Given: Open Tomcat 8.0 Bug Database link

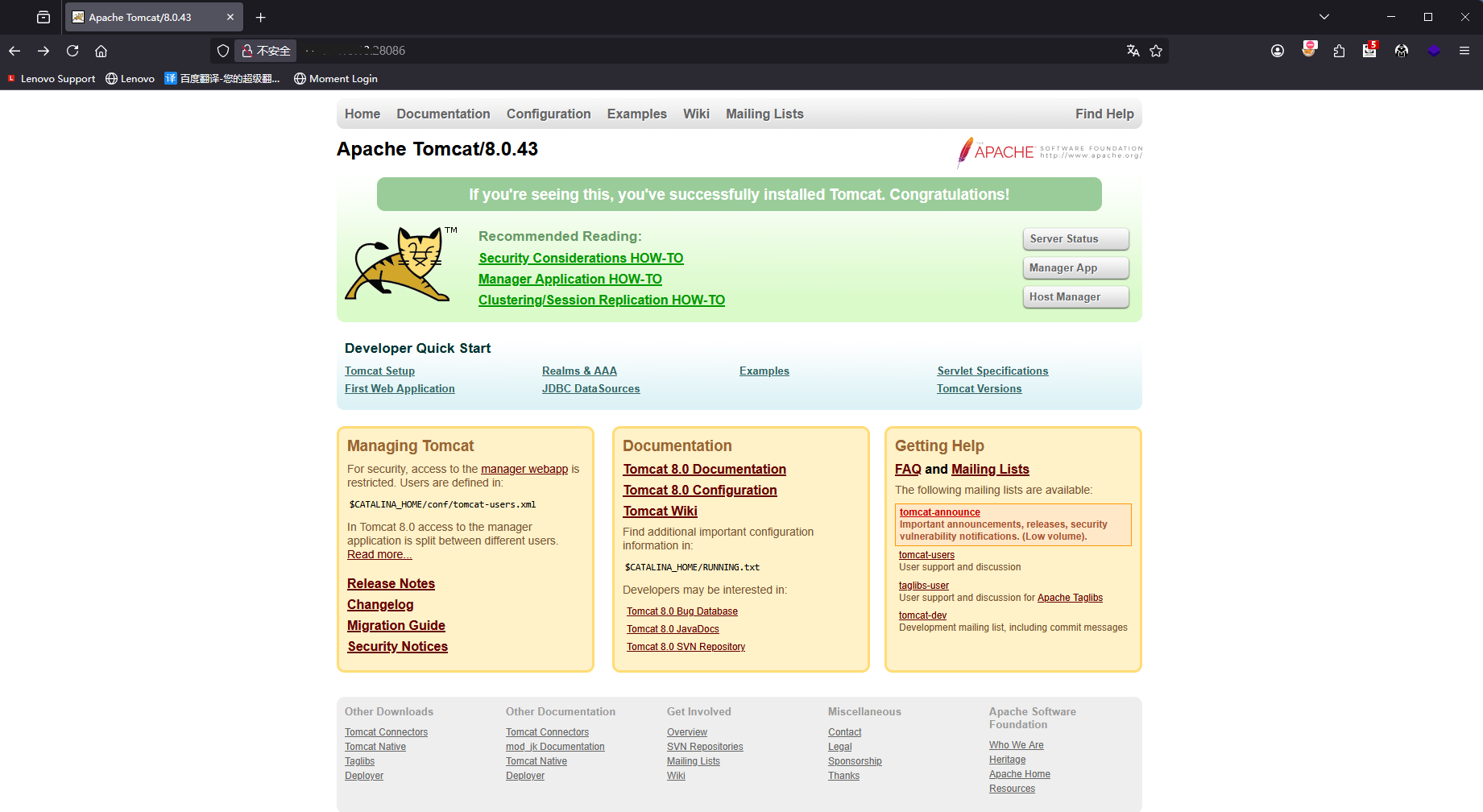Looking at the screenshot, I should [682, 611].
